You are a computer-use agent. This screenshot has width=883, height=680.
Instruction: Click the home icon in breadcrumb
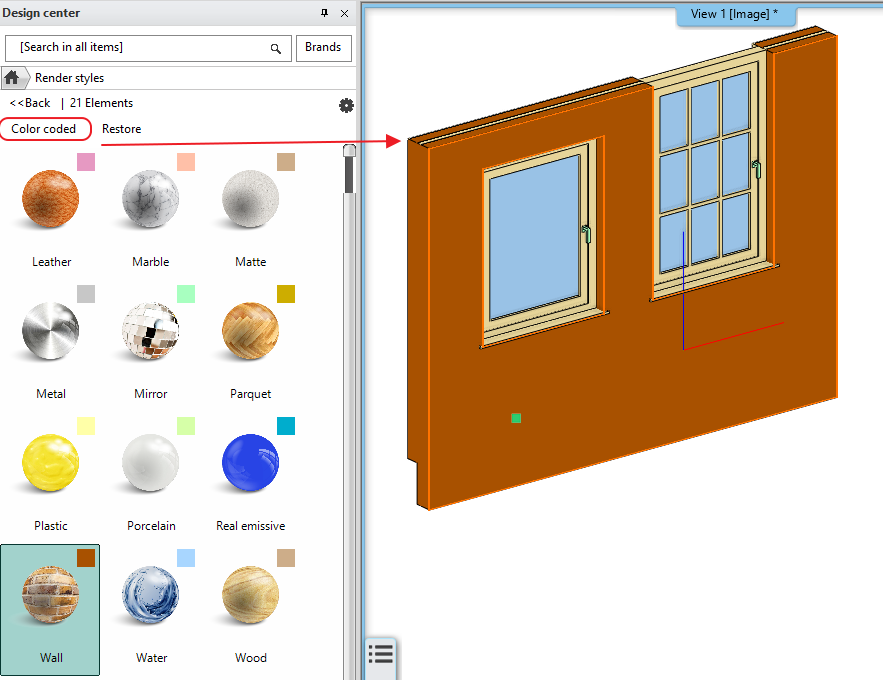point(12,78)
